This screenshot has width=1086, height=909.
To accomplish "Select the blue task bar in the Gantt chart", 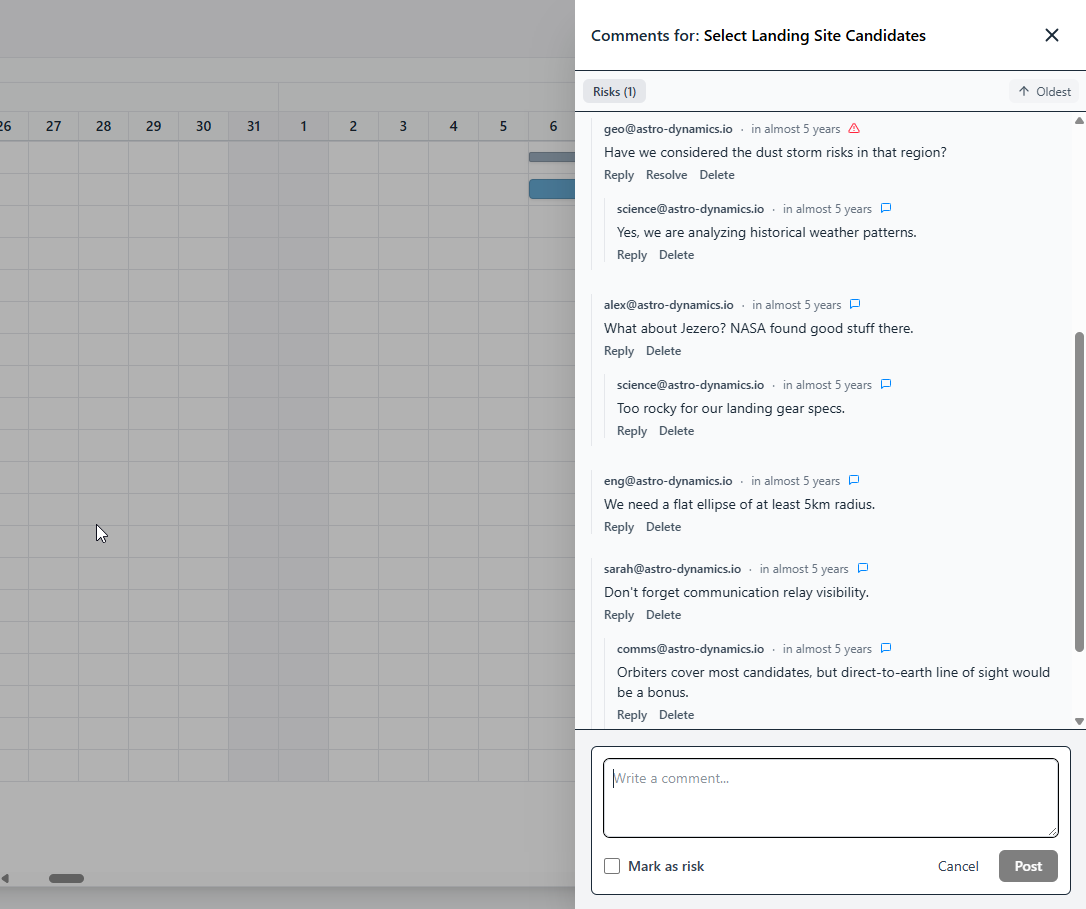I will pyautogui.click(x=552, y=189).
